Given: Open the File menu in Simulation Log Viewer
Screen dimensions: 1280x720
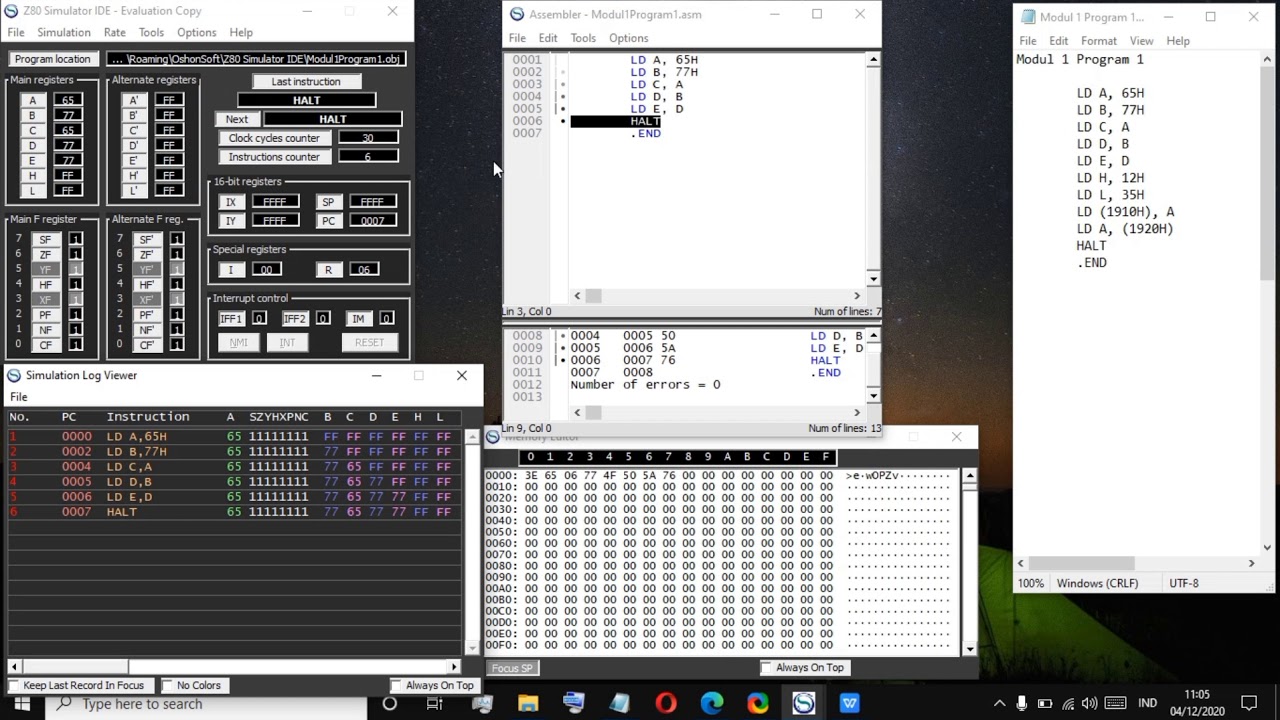Looking at the screenshot, I should click(x=18, y=397).
